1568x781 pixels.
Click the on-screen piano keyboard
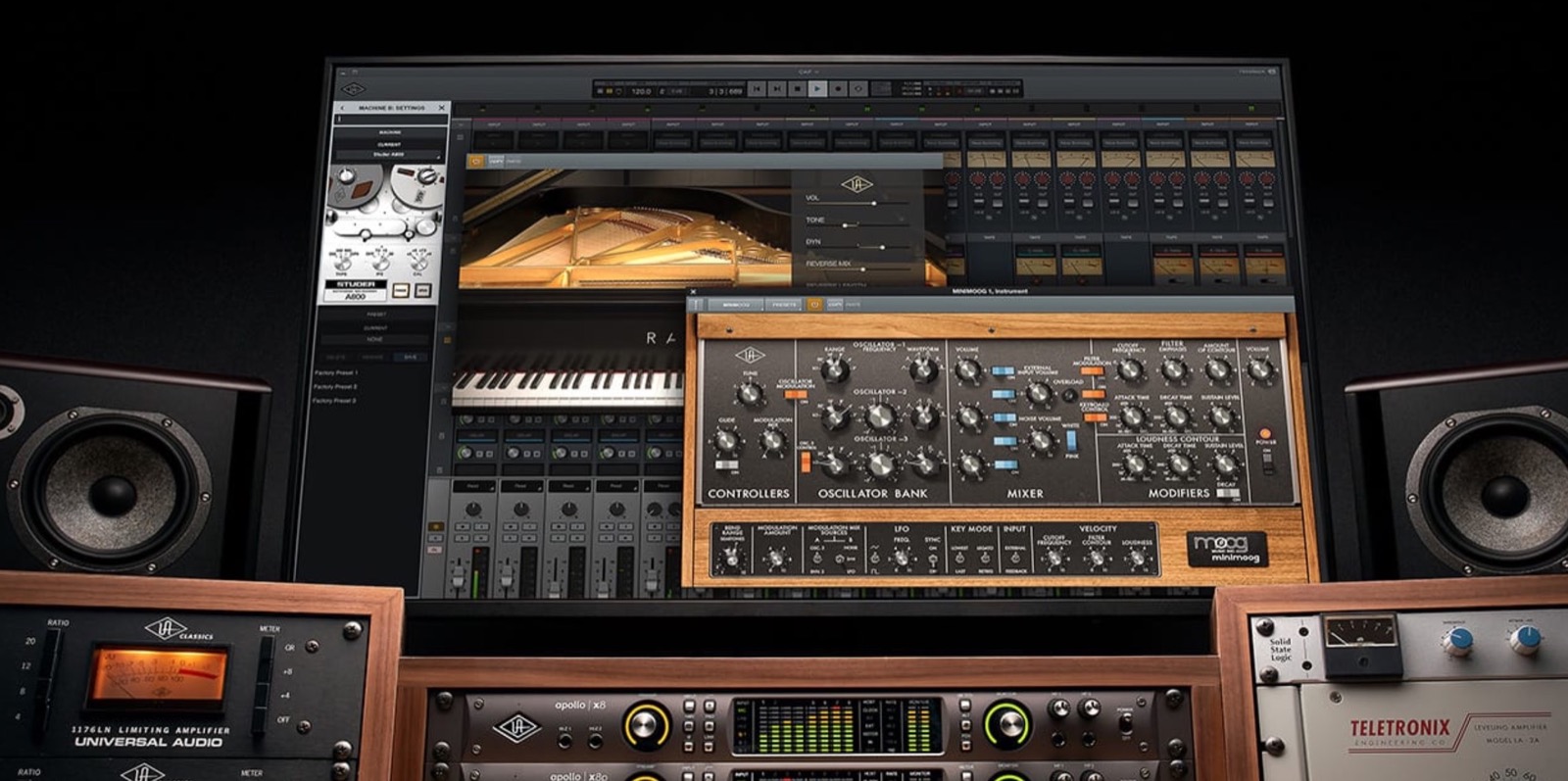(568, 388)
